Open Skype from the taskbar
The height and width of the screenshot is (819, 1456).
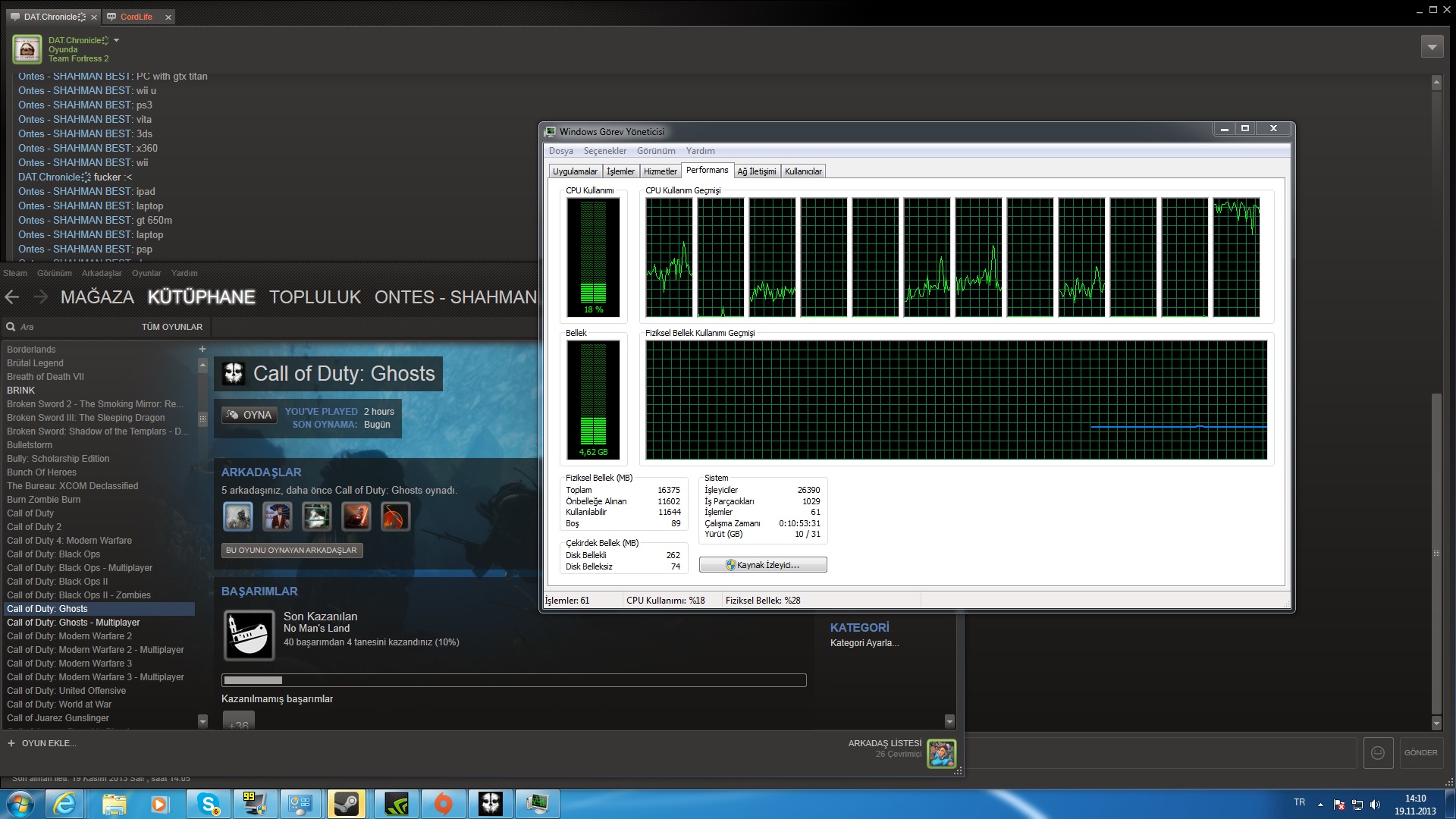click(x=208, y=804)
